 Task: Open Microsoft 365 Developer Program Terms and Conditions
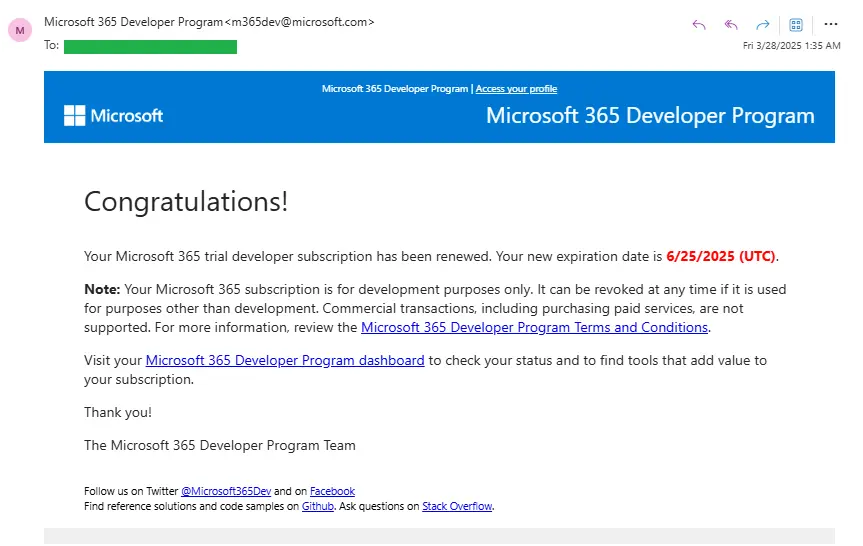(x=534, y=327)
